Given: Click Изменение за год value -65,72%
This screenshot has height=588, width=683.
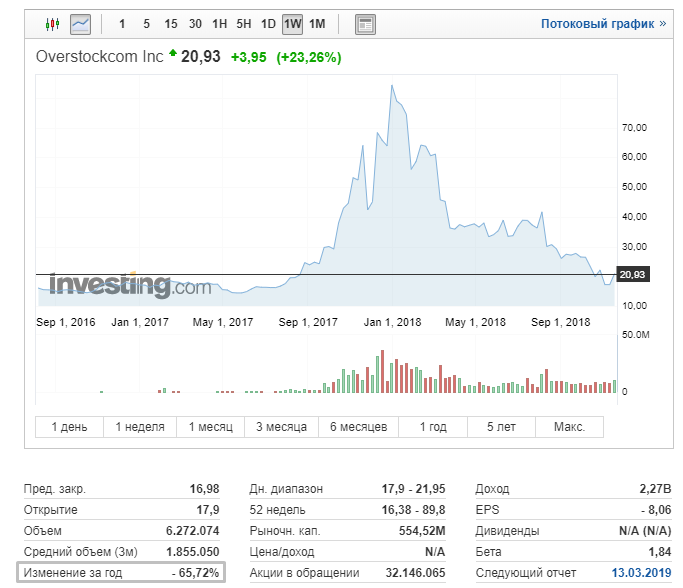Looking at the screenshot, I should click(x=195, y=572).
